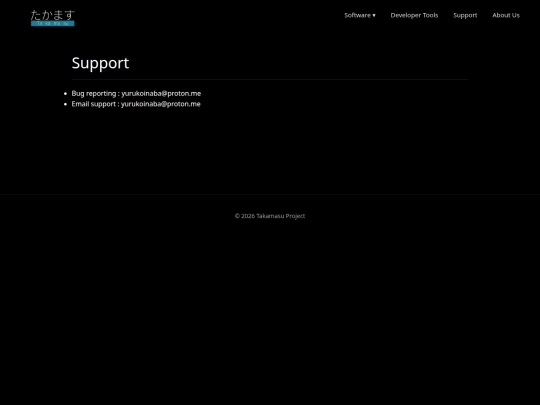Click the Email support email address
The image size is (540, 405).
161,104
